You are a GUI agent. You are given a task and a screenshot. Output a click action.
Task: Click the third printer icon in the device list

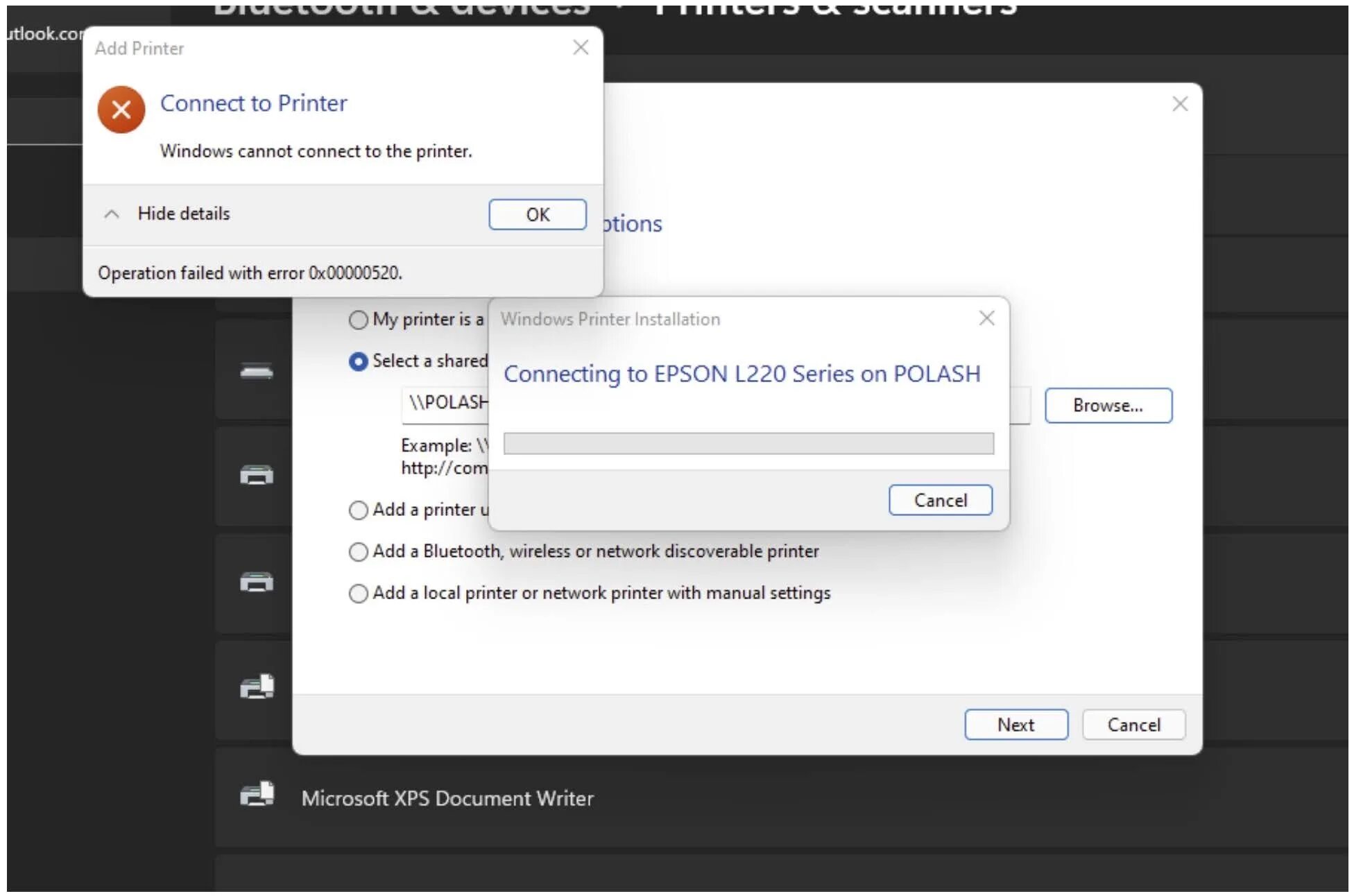pos(257,581)
